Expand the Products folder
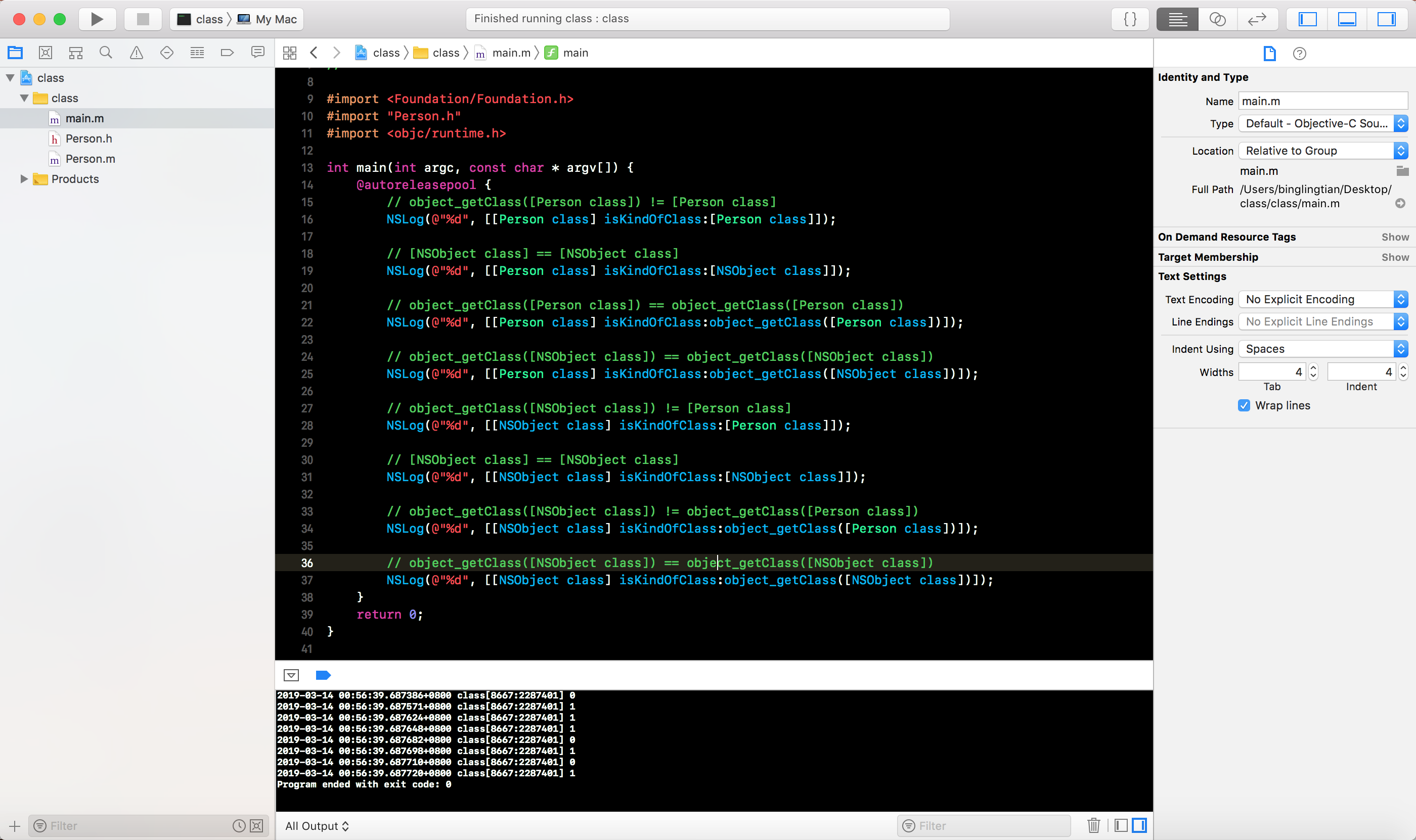1416x840 pixels. (24, 179)
